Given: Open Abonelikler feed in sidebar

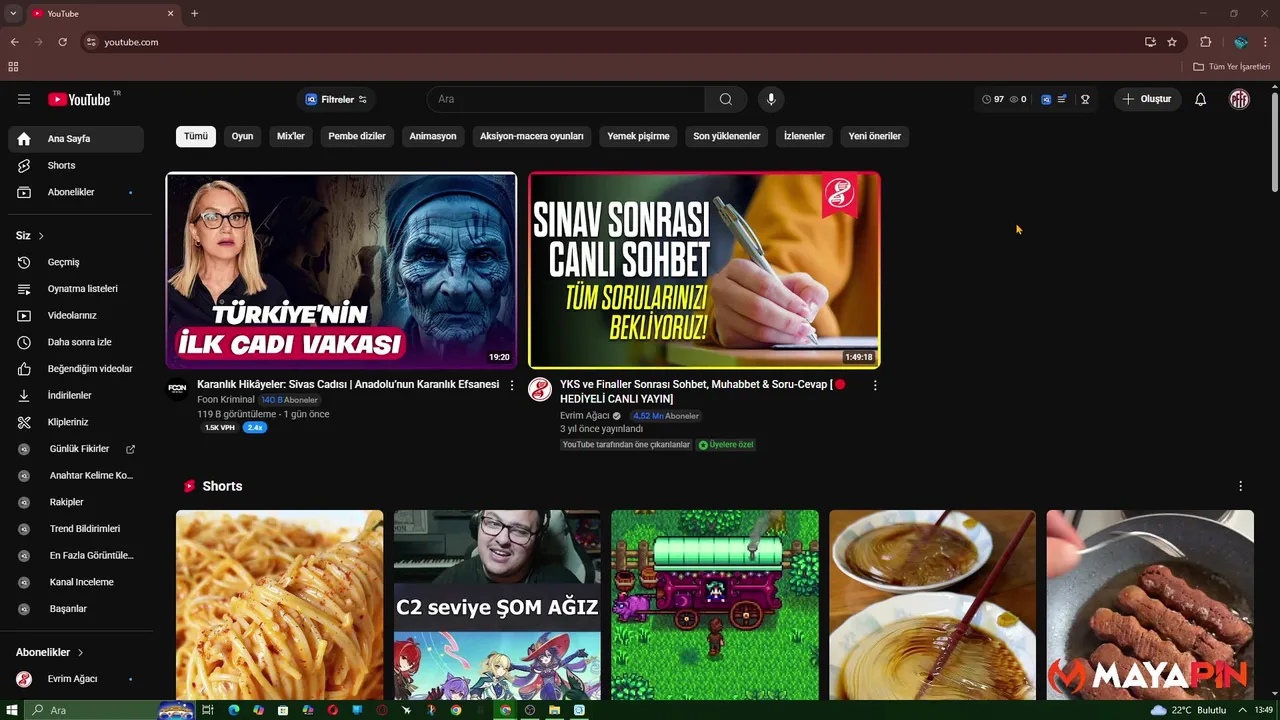Looking at the screenshot, I should click(x=76, y=192).
